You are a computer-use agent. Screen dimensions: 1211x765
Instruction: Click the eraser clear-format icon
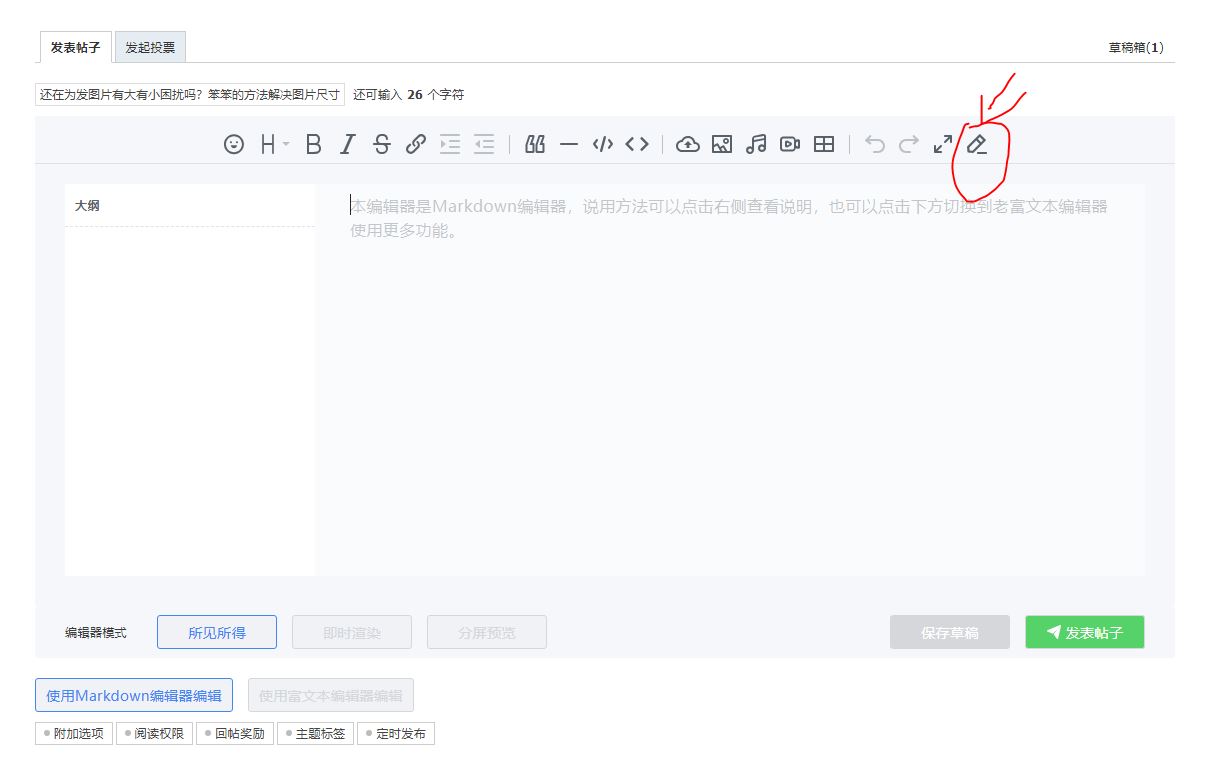[x=977, y=144]
